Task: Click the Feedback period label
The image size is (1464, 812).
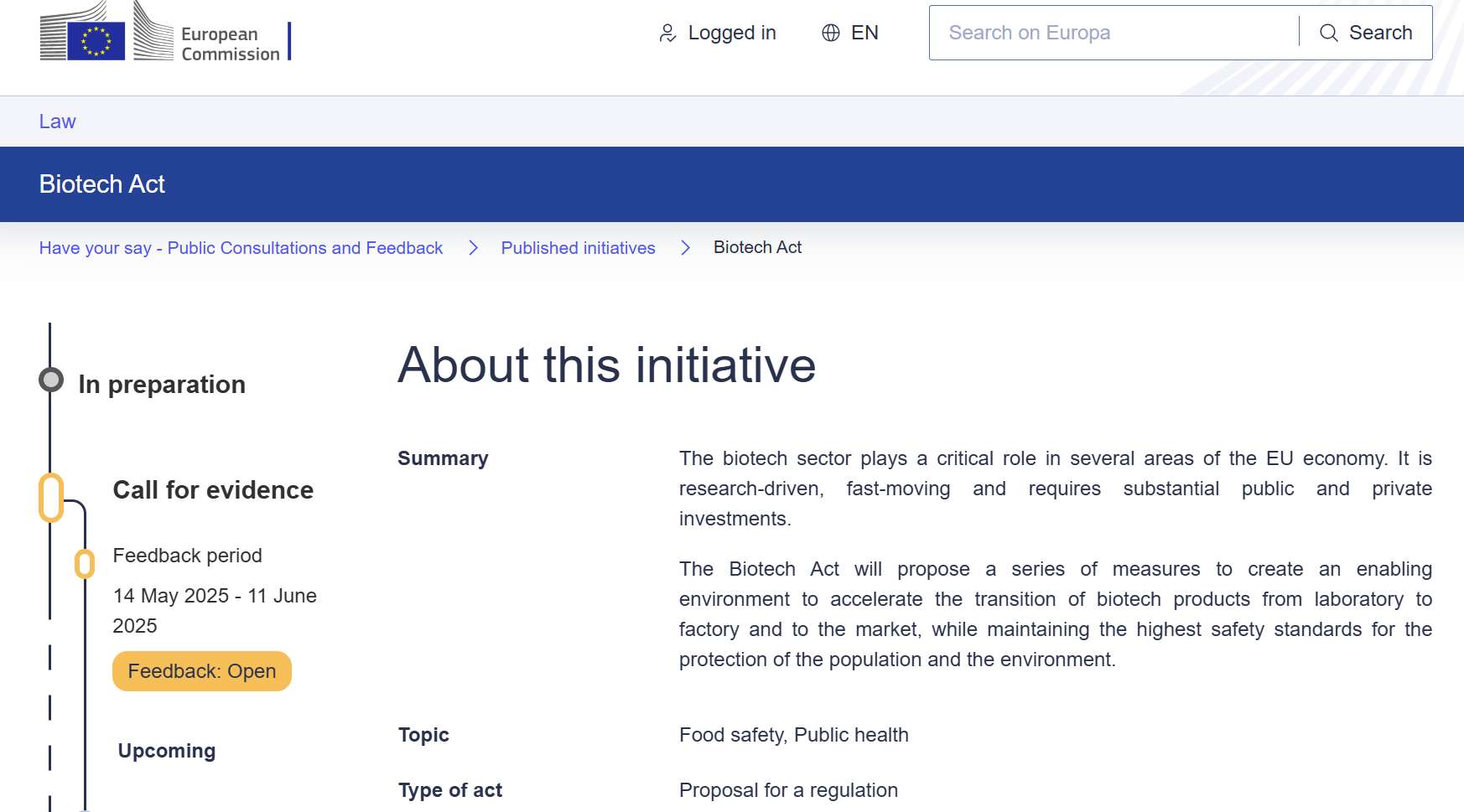Action: pos(188,556)
